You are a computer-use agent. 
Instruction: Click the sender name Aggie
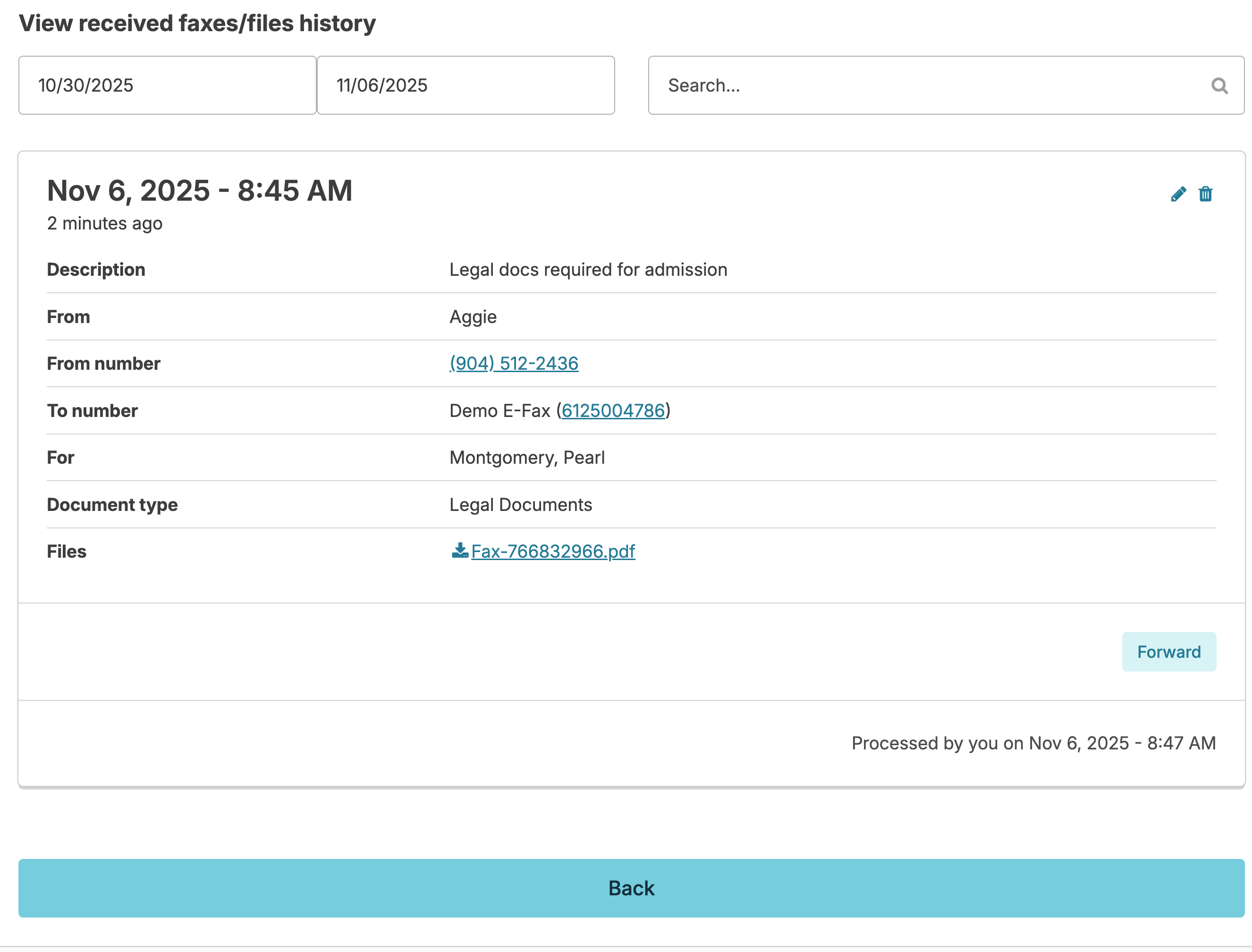point(473,317)
